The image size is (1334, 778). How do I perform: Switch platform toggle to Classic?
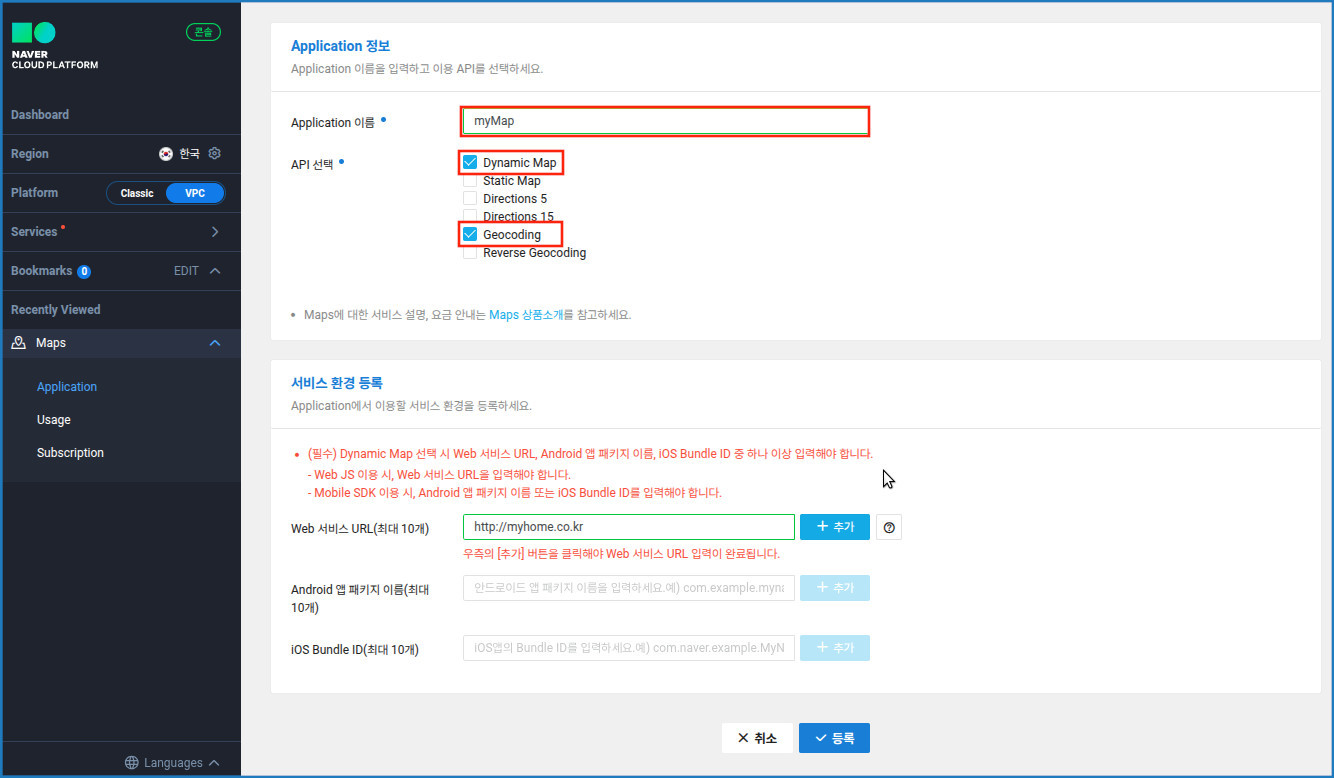pos(137,193)
